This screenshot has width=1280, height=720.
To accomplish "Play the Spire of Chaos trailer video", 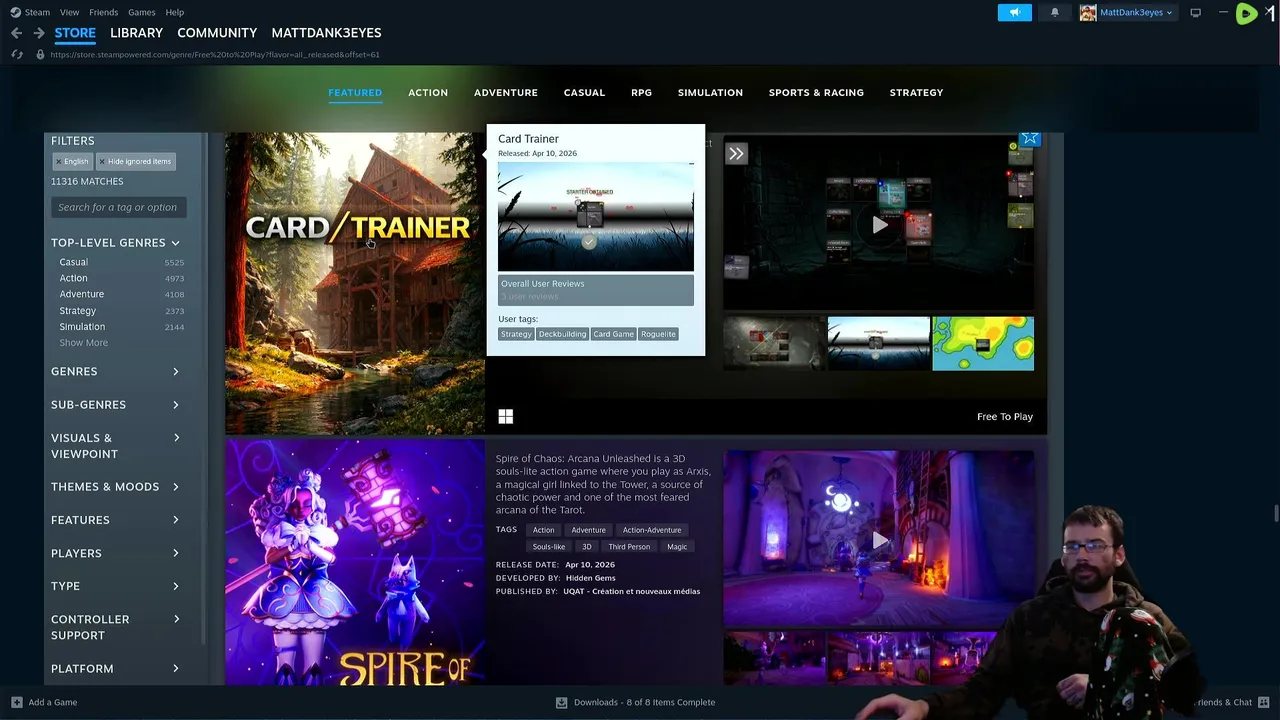I will 879,540.
